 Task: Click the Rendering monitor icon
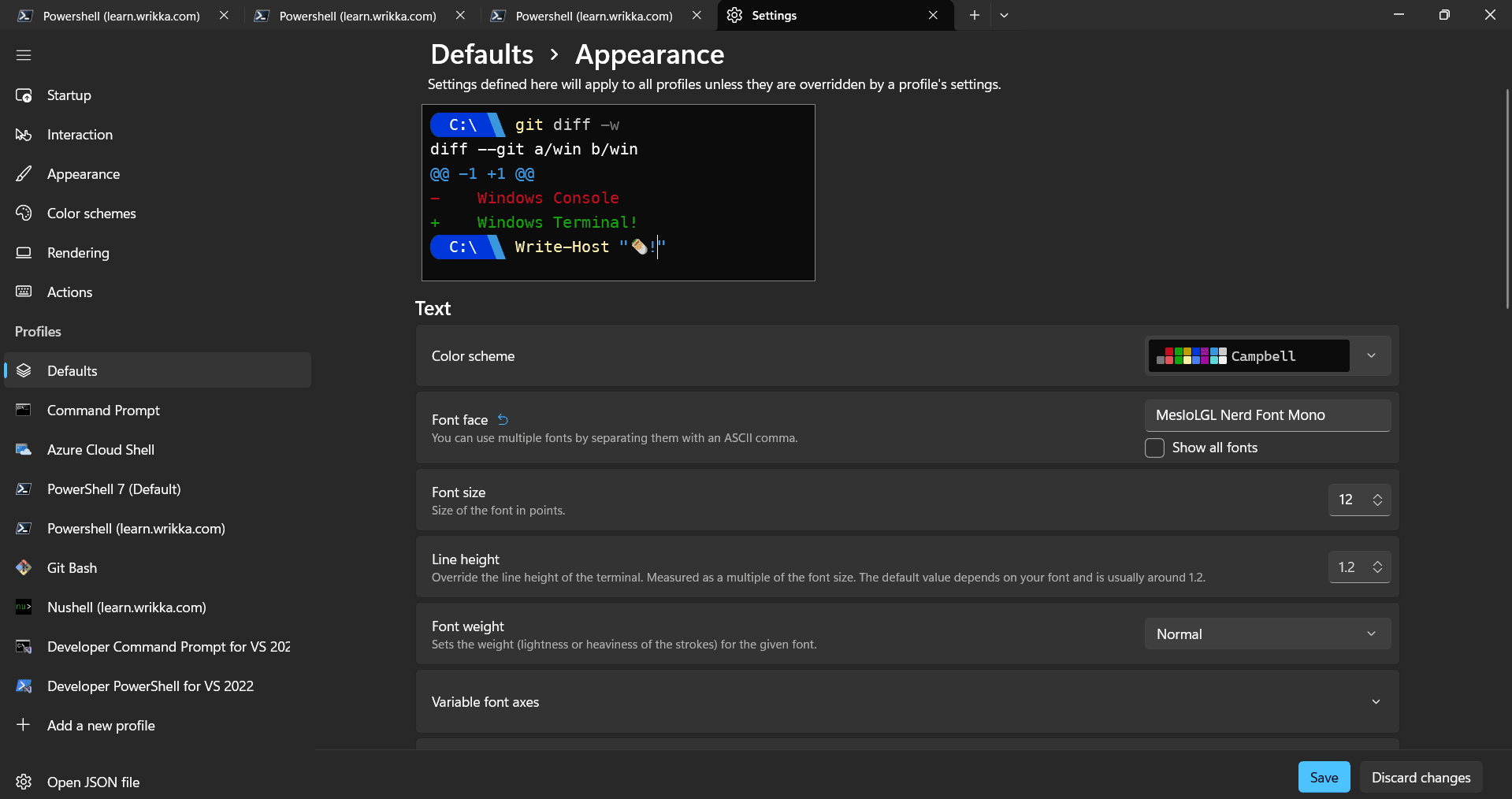24,253
